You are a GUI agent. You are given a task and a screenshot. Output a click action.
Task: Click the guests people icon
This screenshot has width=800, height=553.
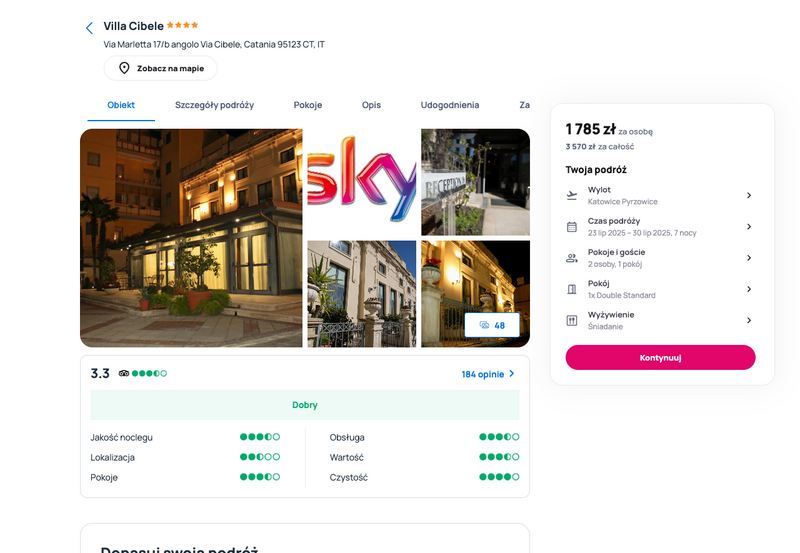pyautogui.click(x=572, y=258)
